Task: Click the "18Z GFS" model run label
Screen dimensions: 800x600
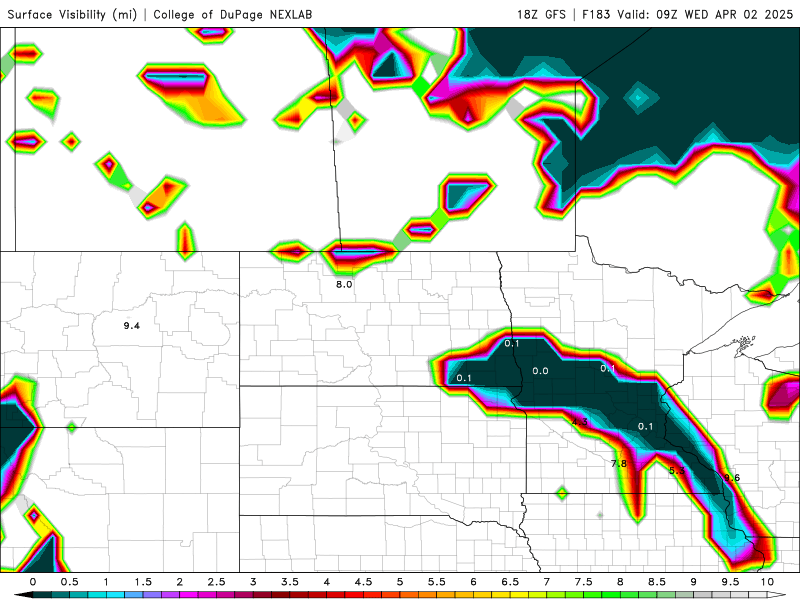Action: tap(541, 14)
